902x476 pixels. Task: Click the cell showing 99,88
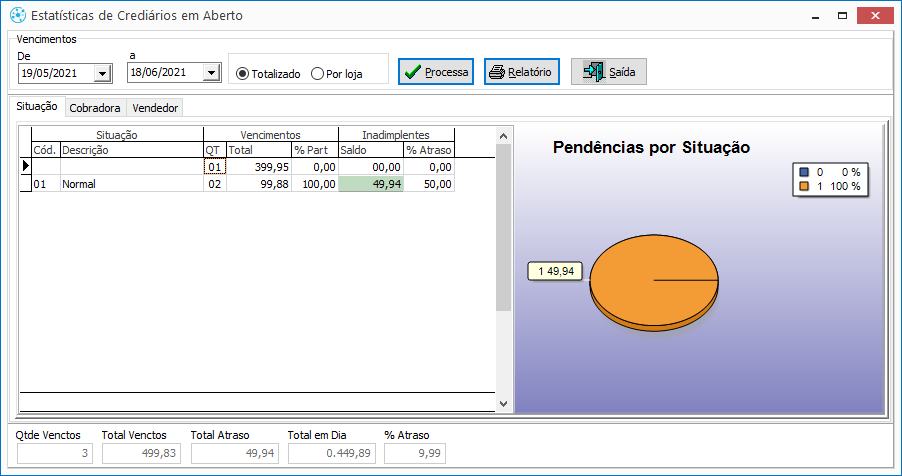coord(259,184)
